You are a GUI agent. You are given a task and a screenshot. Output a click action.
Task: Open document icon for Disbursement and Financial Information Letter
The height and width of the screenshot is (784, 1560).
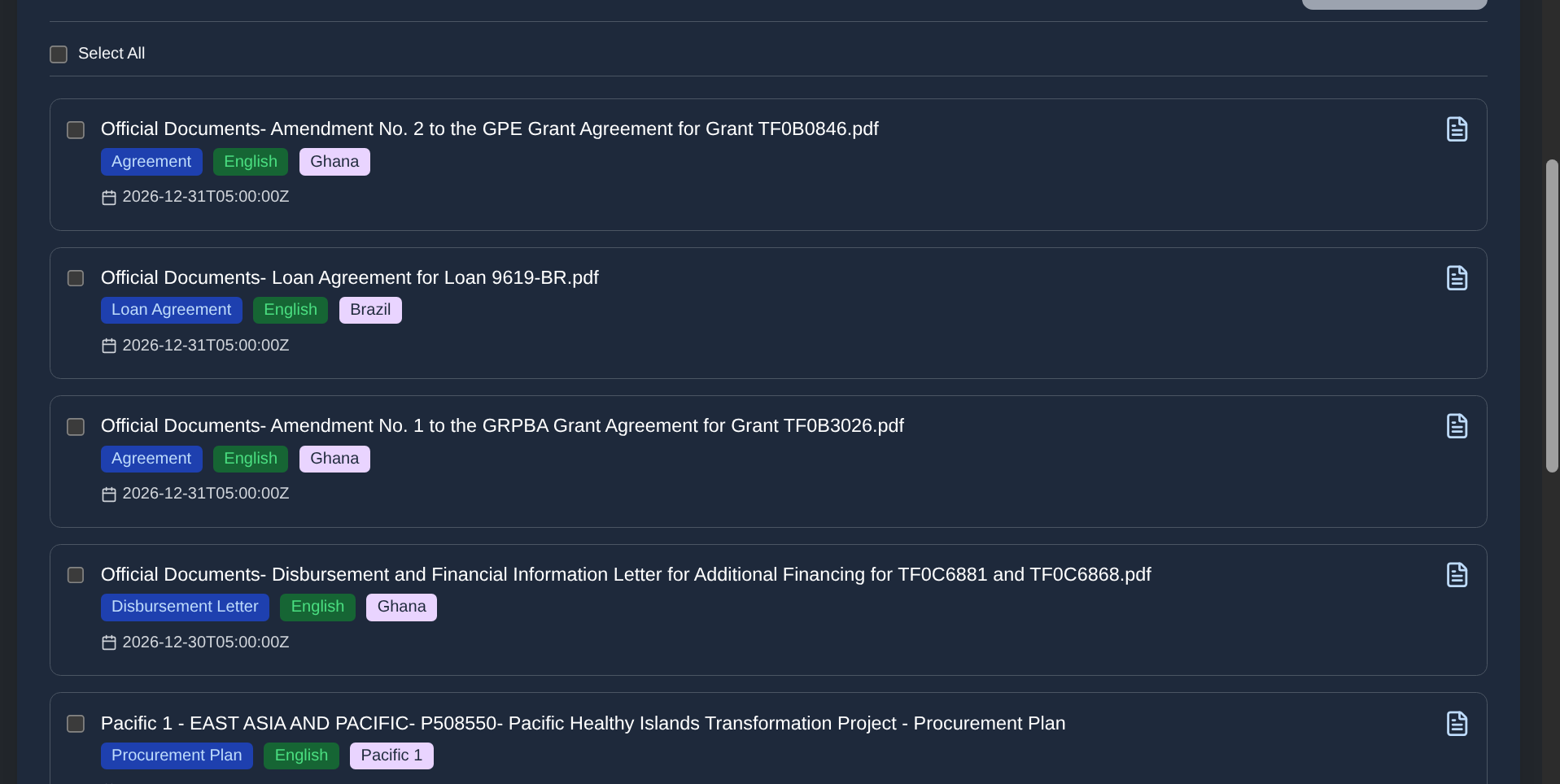pyautogui.click(x=1457, y=575)
